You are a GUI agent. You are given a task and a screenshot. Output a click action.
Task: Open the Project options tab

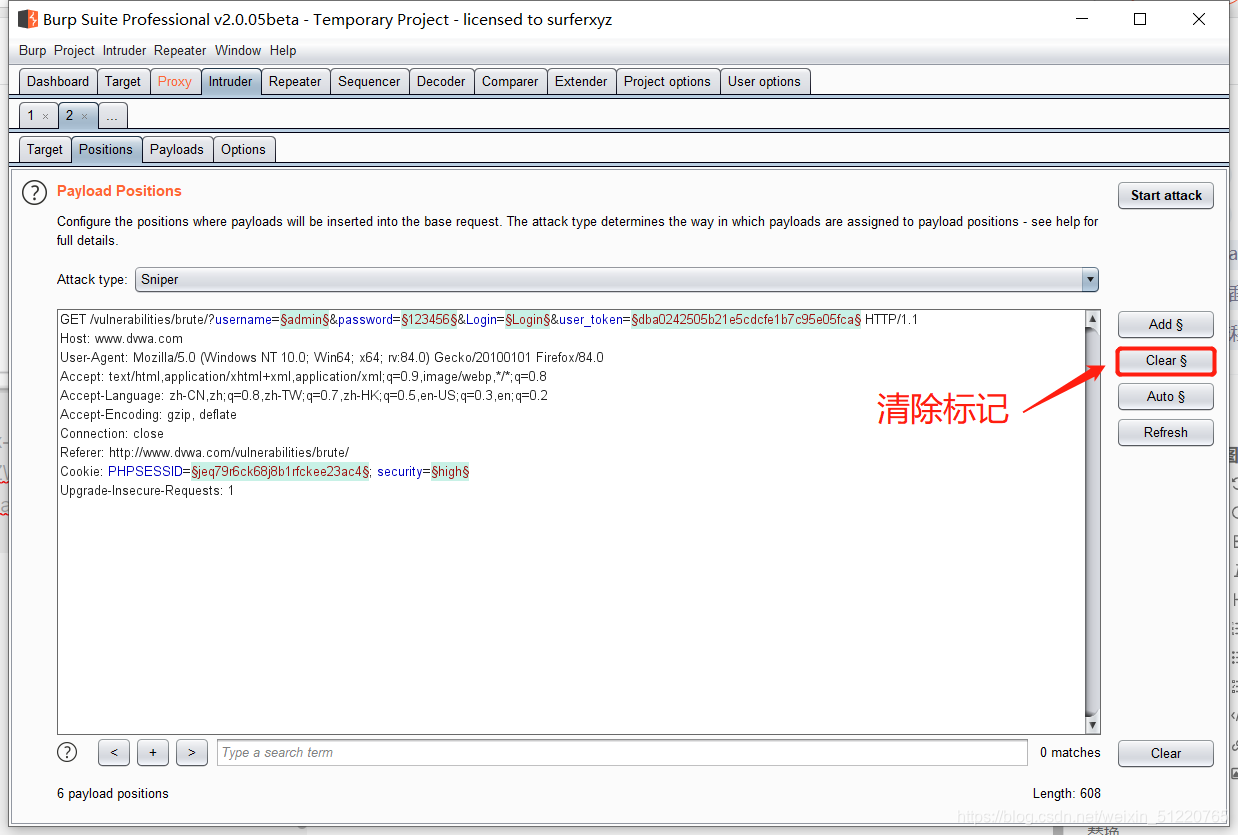point(667,82)
